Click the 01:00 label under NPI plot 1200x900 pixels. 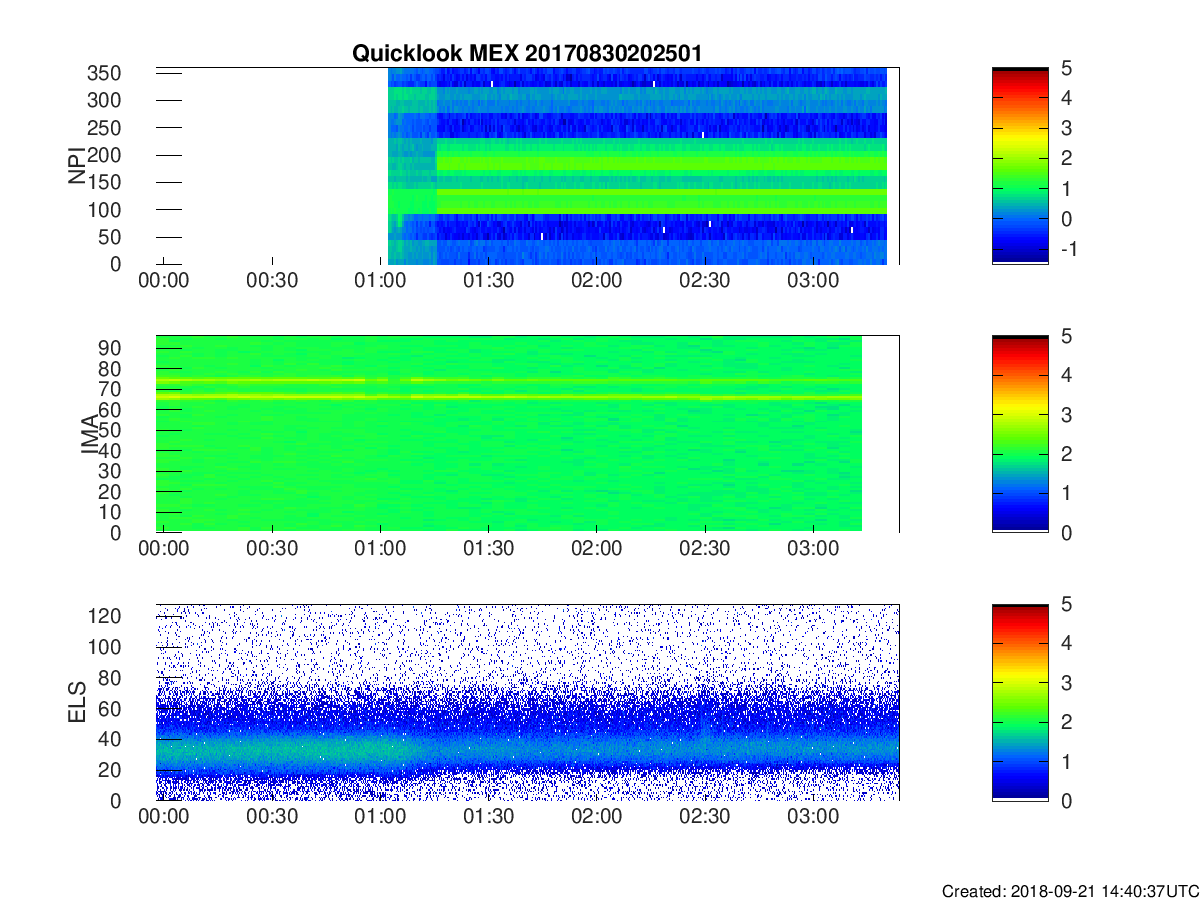[380, 281]
